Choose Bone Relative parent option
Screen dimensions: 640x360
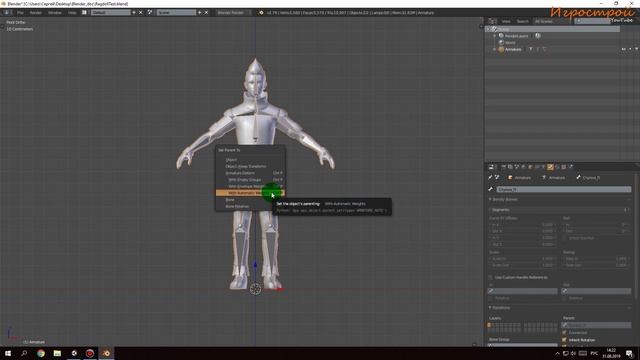click(x=250, y=206)
